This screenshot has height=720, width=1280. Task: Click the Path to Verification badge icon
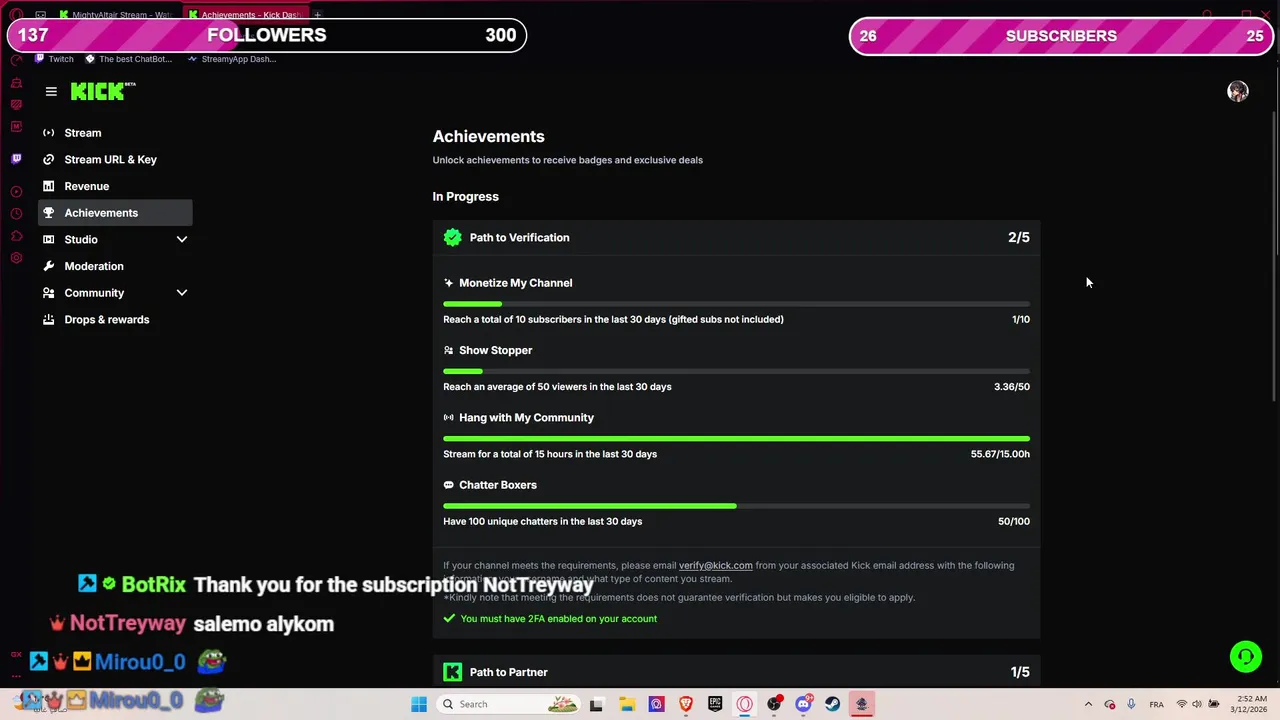(453, 237)
